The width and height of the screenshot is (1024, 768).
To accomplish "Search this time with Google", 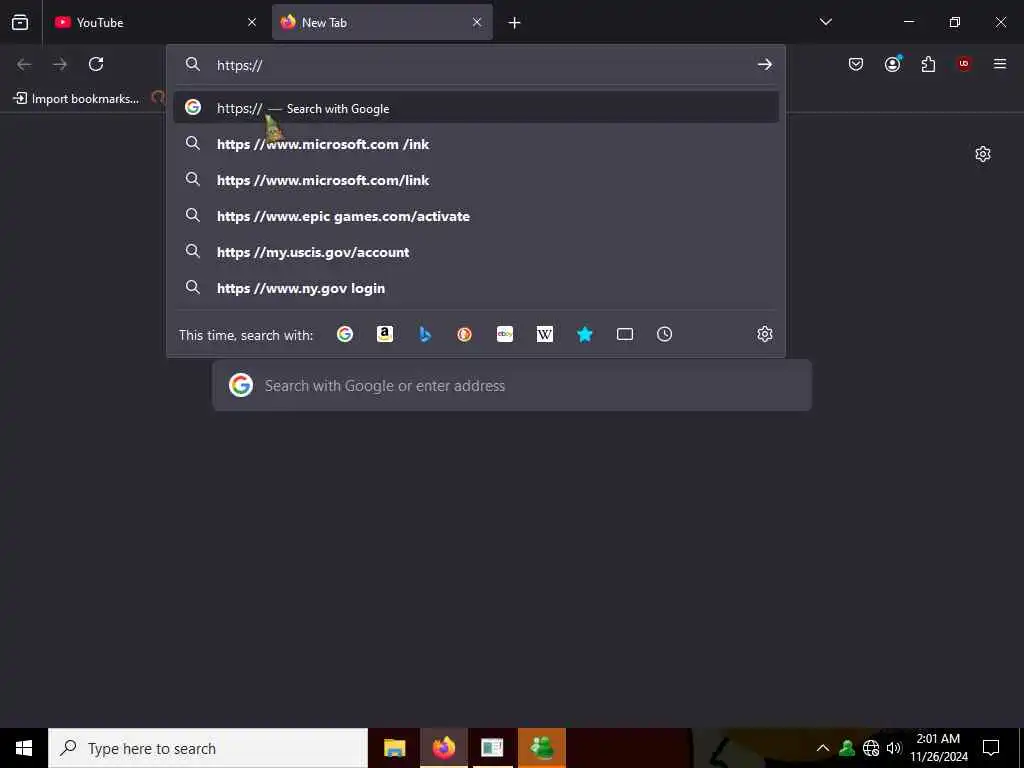I will [x=345, y=334].
